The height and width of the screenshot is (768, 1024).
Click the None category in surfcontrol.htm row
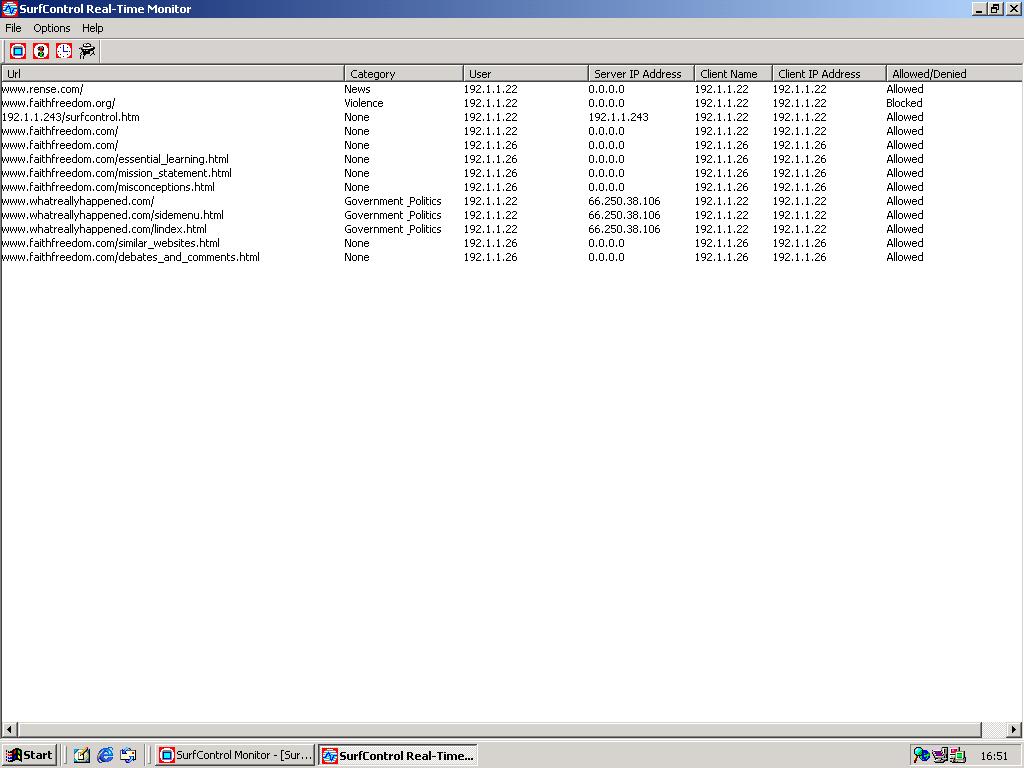357,118
